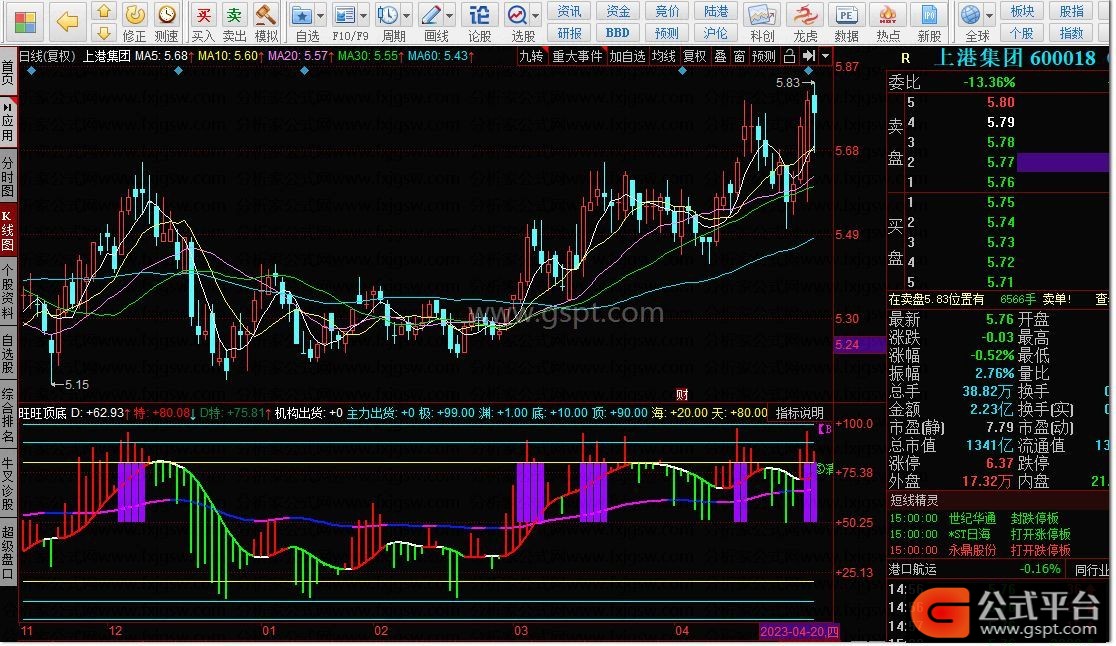The image size is (1116, 646).
Task: Click the 资讯 news button
Action: click(569, 11)
